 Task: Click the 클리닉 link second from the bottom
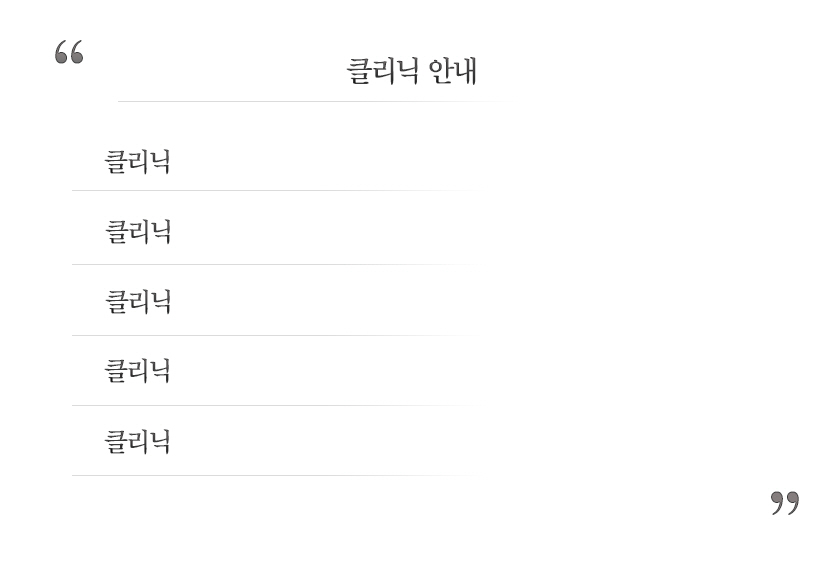138,372
